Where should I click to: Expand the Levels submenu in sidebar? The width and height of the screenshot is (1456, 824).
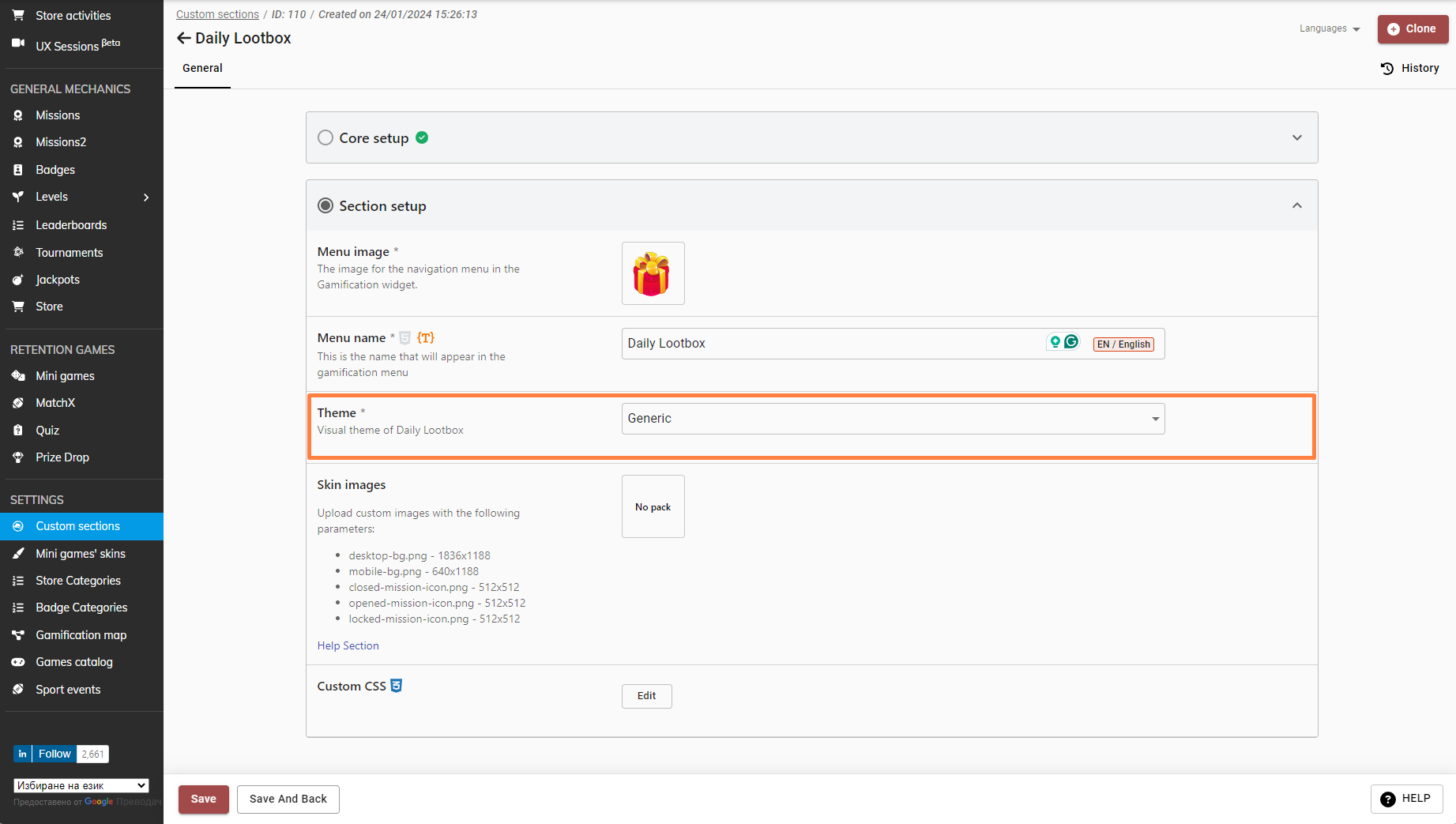(x=146, y=197)
